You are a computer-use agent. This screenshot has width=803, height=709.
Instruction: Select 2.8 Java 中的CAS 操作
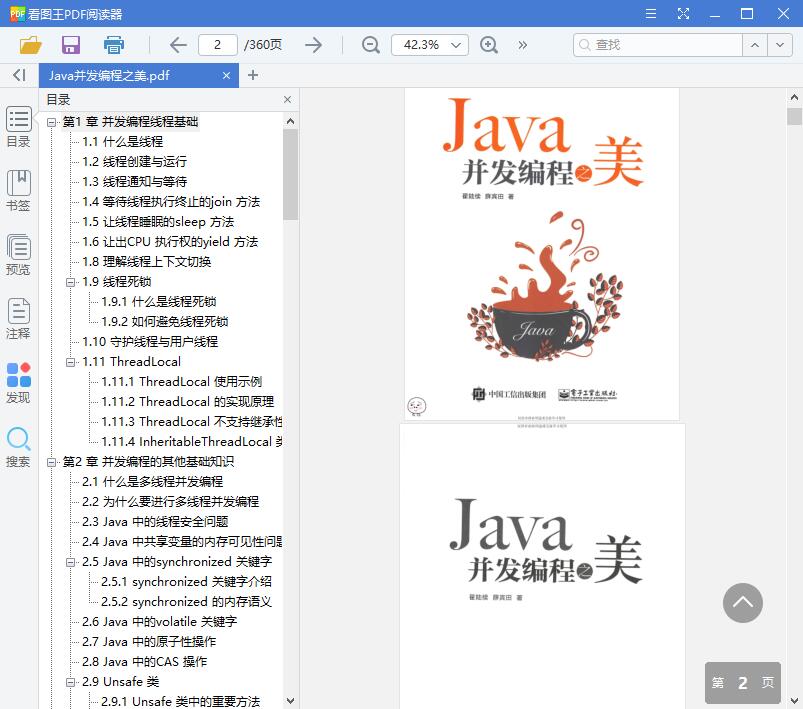pos(144,661)
